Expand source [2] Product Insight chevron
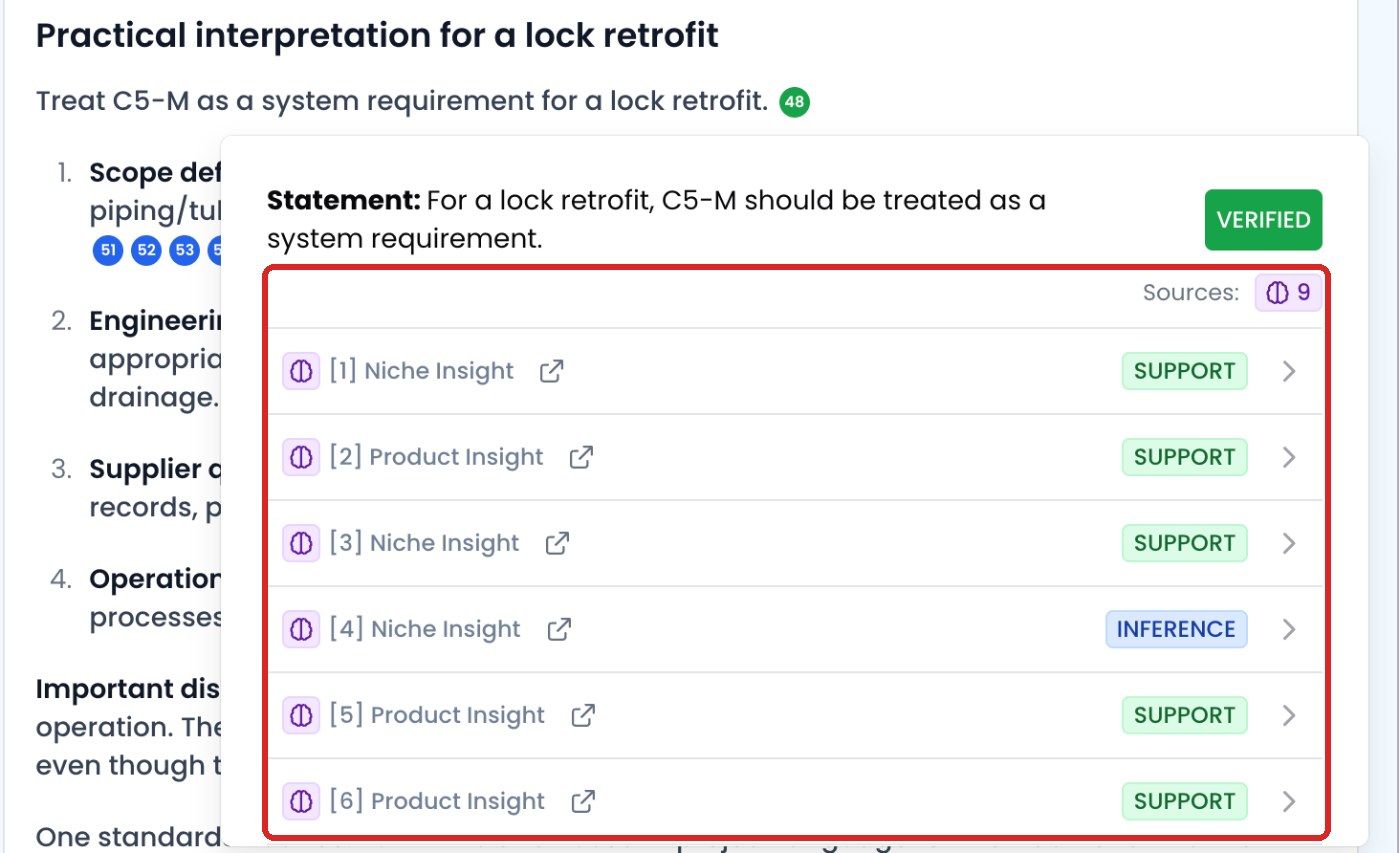 click(1289, 457)
